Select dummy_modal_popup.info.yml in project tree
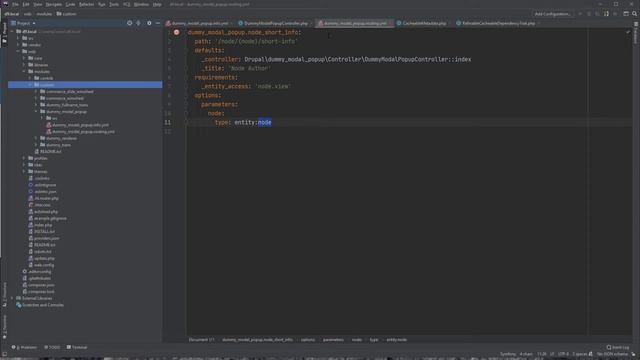The width and height of the screenshot is (640, 360). tap(80, 125)
